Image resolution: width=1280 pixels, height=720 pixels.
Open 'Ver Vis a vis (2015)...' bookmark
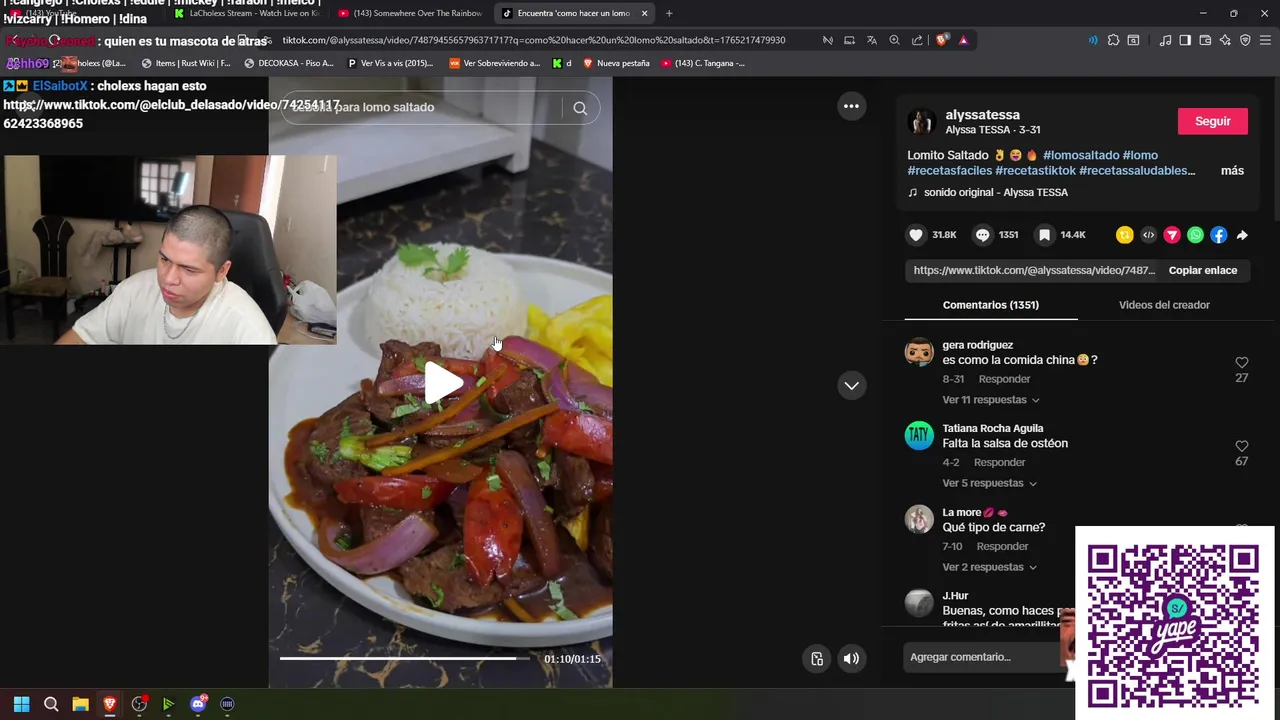(390, 63)
